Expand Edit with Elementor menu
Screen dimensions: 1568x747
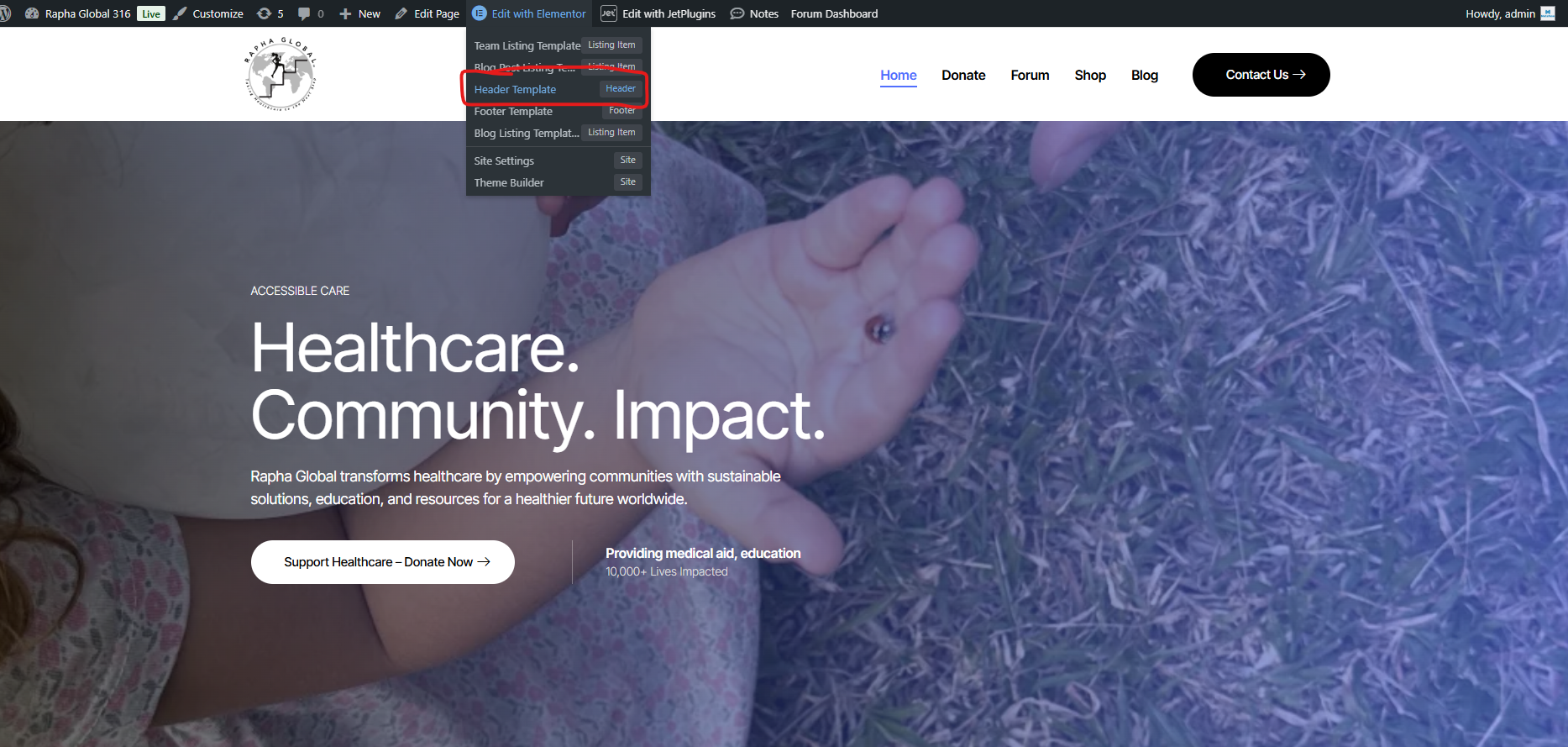click(x=529, y=13)
